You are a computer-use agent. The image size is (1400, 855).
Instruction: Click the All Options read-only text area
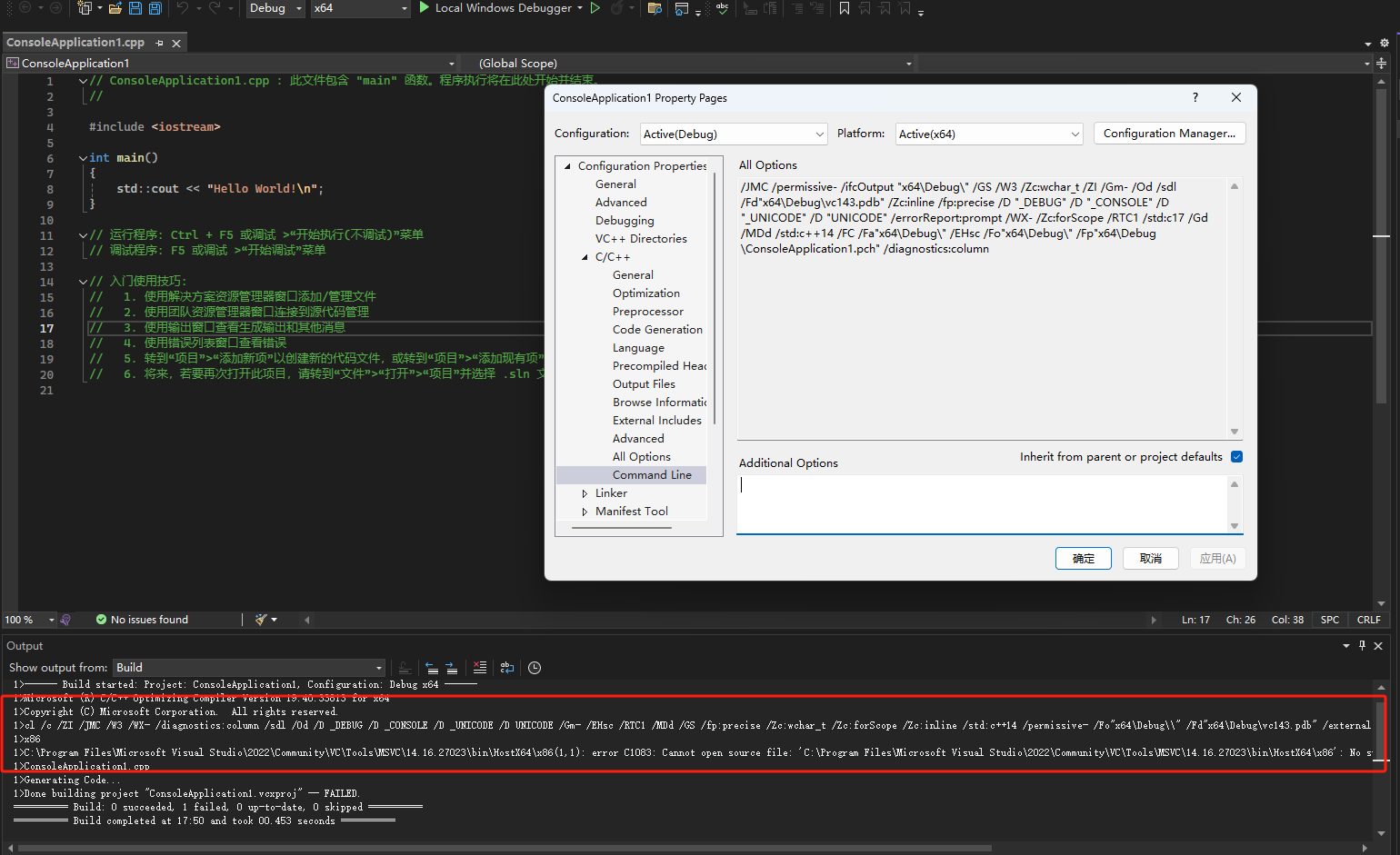tap(982, 307)
